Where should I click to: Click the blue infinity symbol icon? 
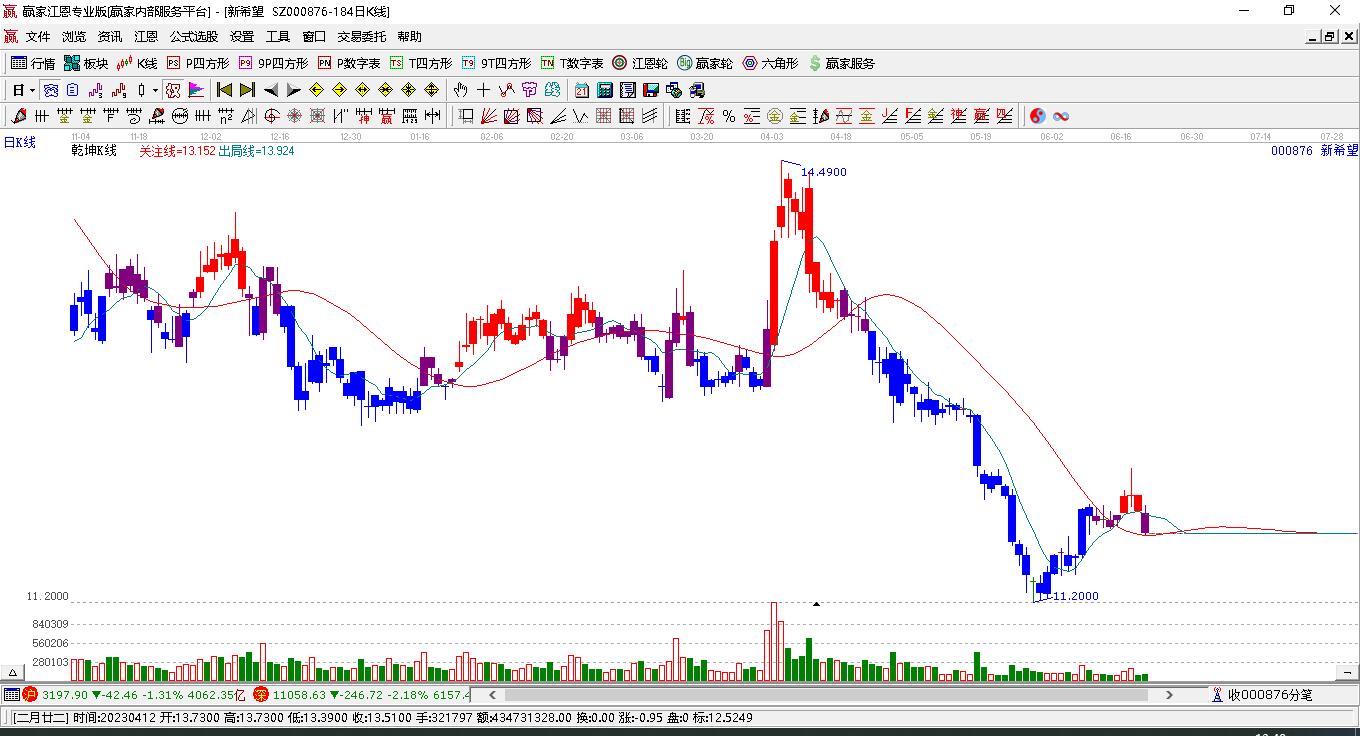pos(1061,116)
